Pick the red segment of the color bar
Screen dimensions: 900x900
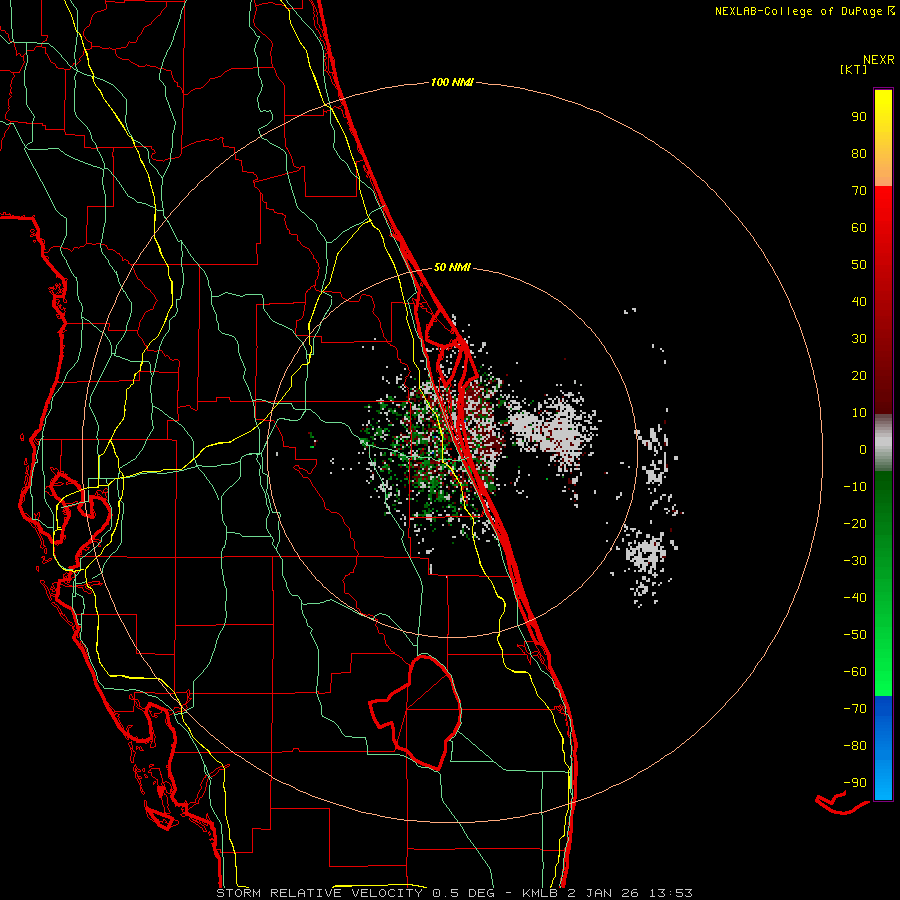click(x=883, y=298)
